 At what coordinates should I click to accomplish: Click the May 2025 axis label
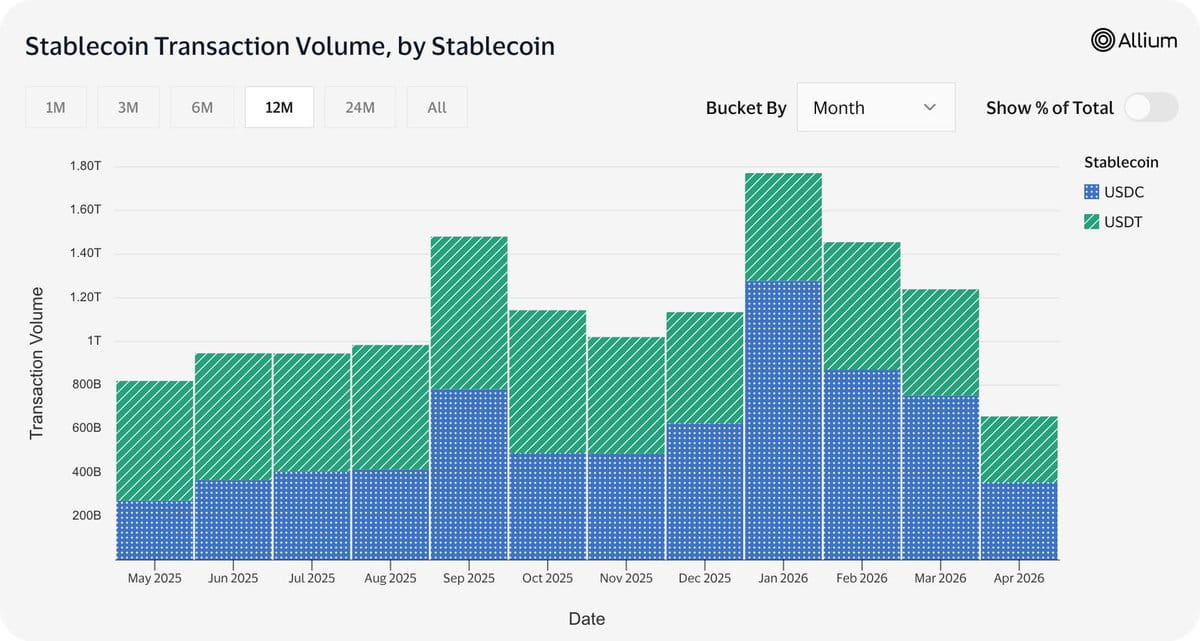[x=155, y=578]
